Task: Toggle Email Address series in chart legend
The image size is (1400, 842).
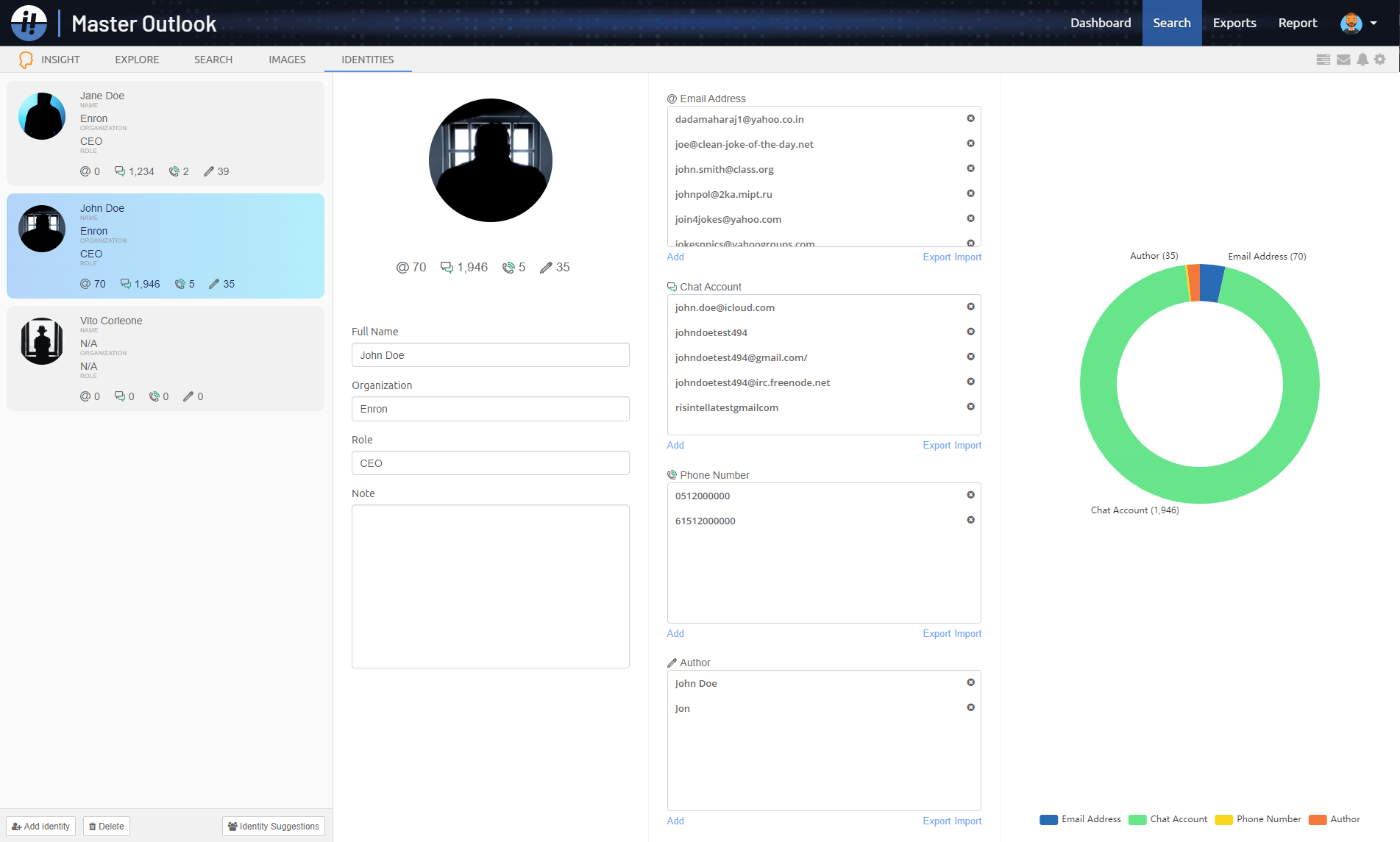Action: pos(1081,819)
